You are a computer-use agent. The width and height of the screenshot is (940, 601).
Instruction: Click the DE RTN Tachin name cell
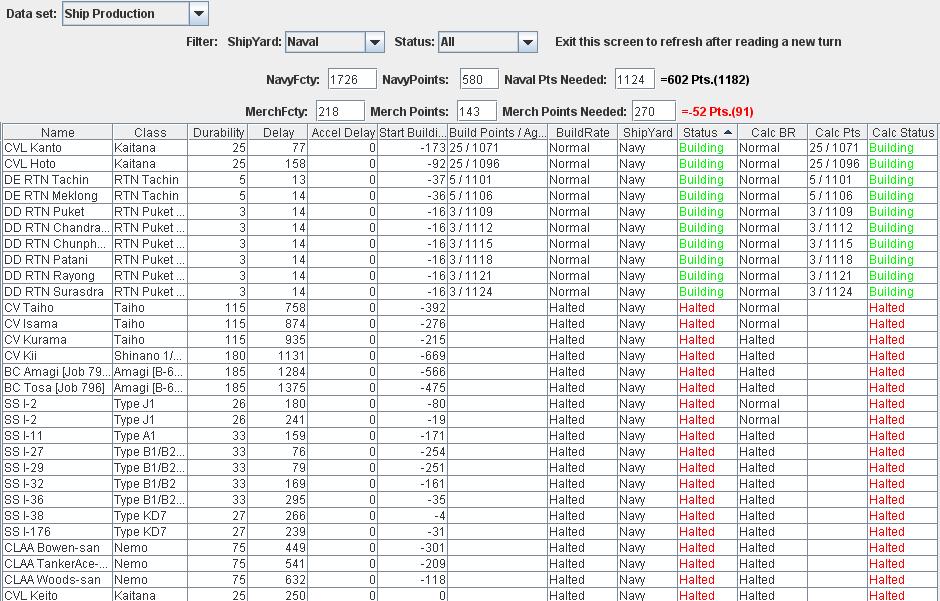pyautogui.click(x=58, y=180)
